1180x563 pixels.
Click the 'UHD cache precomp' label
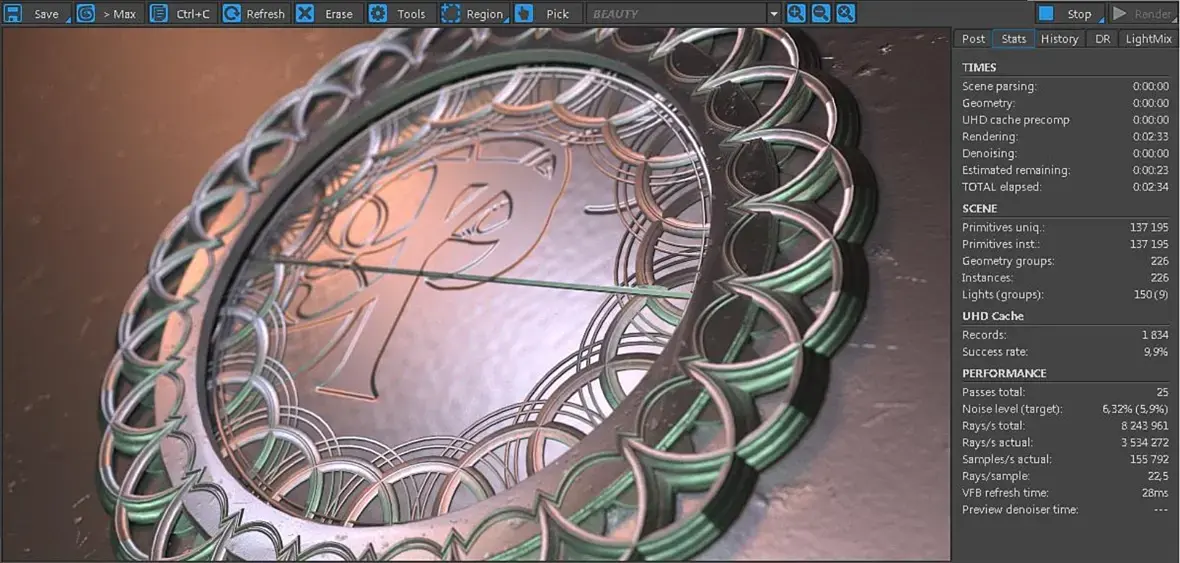point(1015,120)
